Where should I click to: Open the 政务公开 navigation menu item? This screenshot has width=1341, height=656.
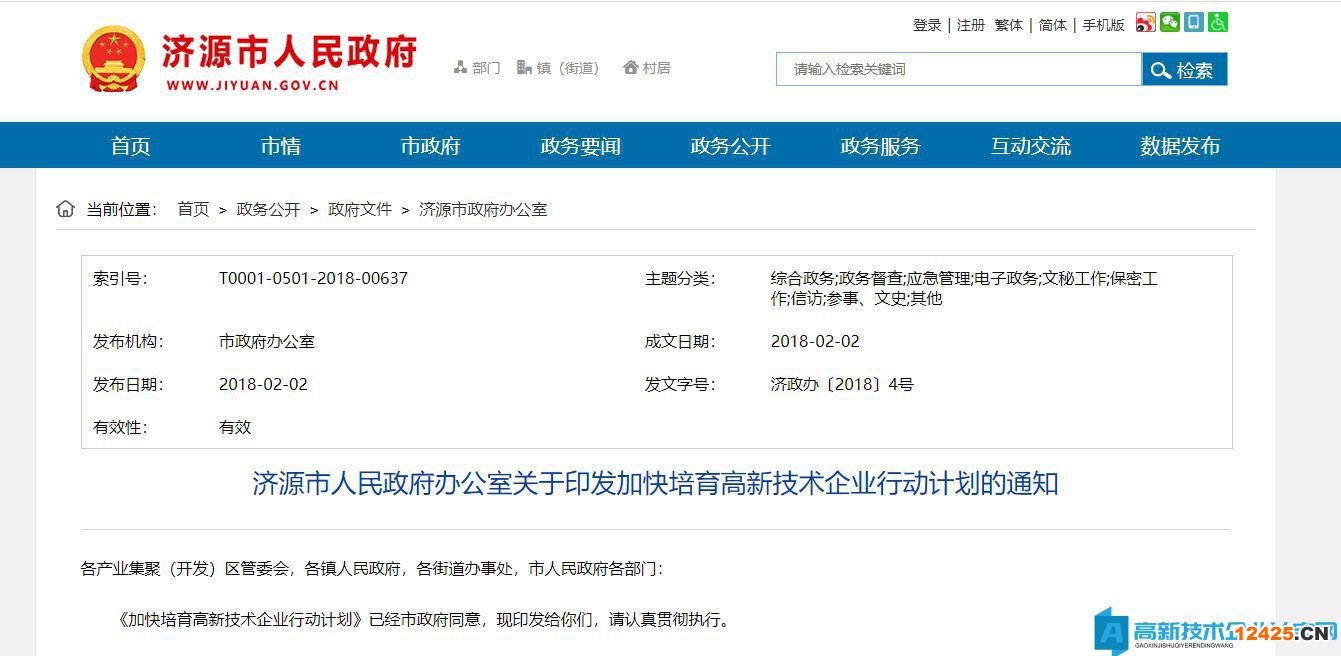coord(731,146)
